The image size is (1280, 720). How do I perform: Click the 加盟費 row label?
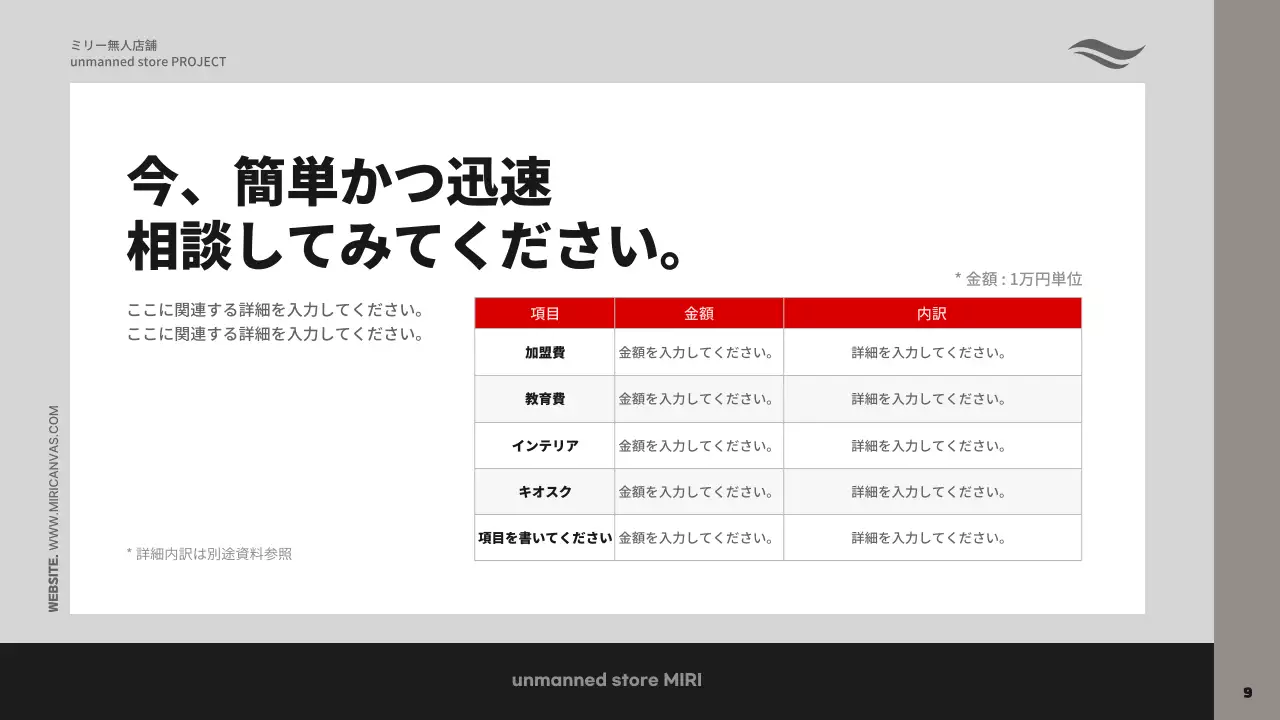point(545,351)
